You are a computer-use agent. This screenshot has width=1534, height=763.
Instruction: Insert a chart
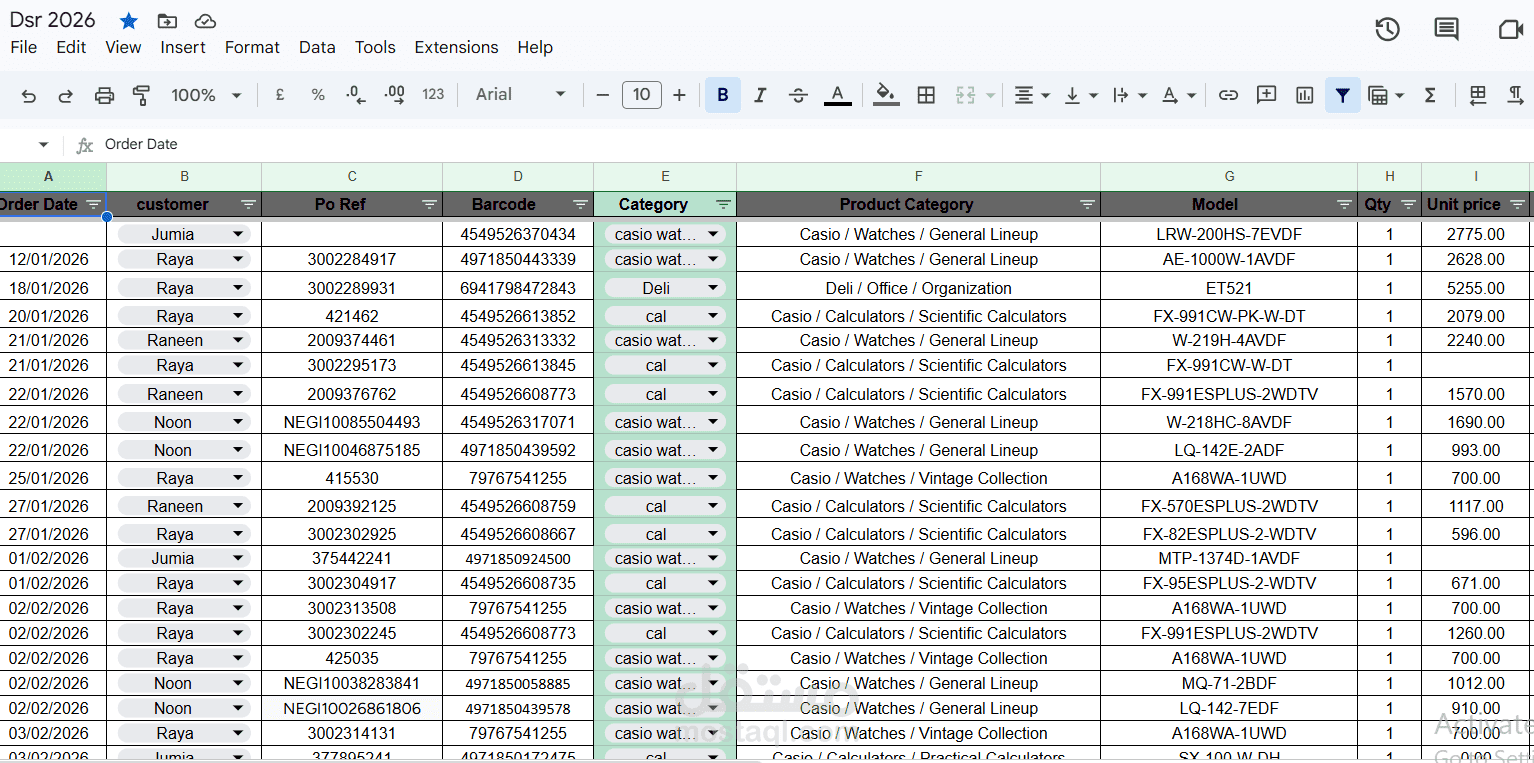[x=1304, y=95]
